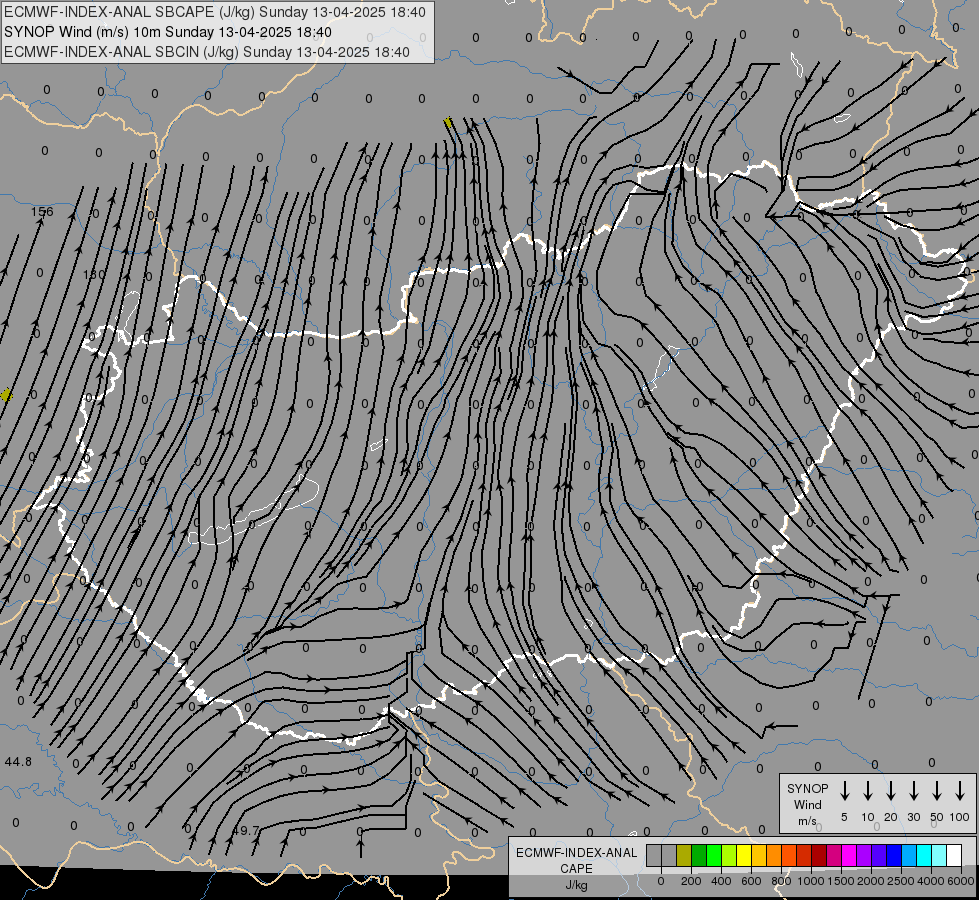
Task: Click the 'SYNOP Wind m/s' legend label
Action: (x=807, y=804)
